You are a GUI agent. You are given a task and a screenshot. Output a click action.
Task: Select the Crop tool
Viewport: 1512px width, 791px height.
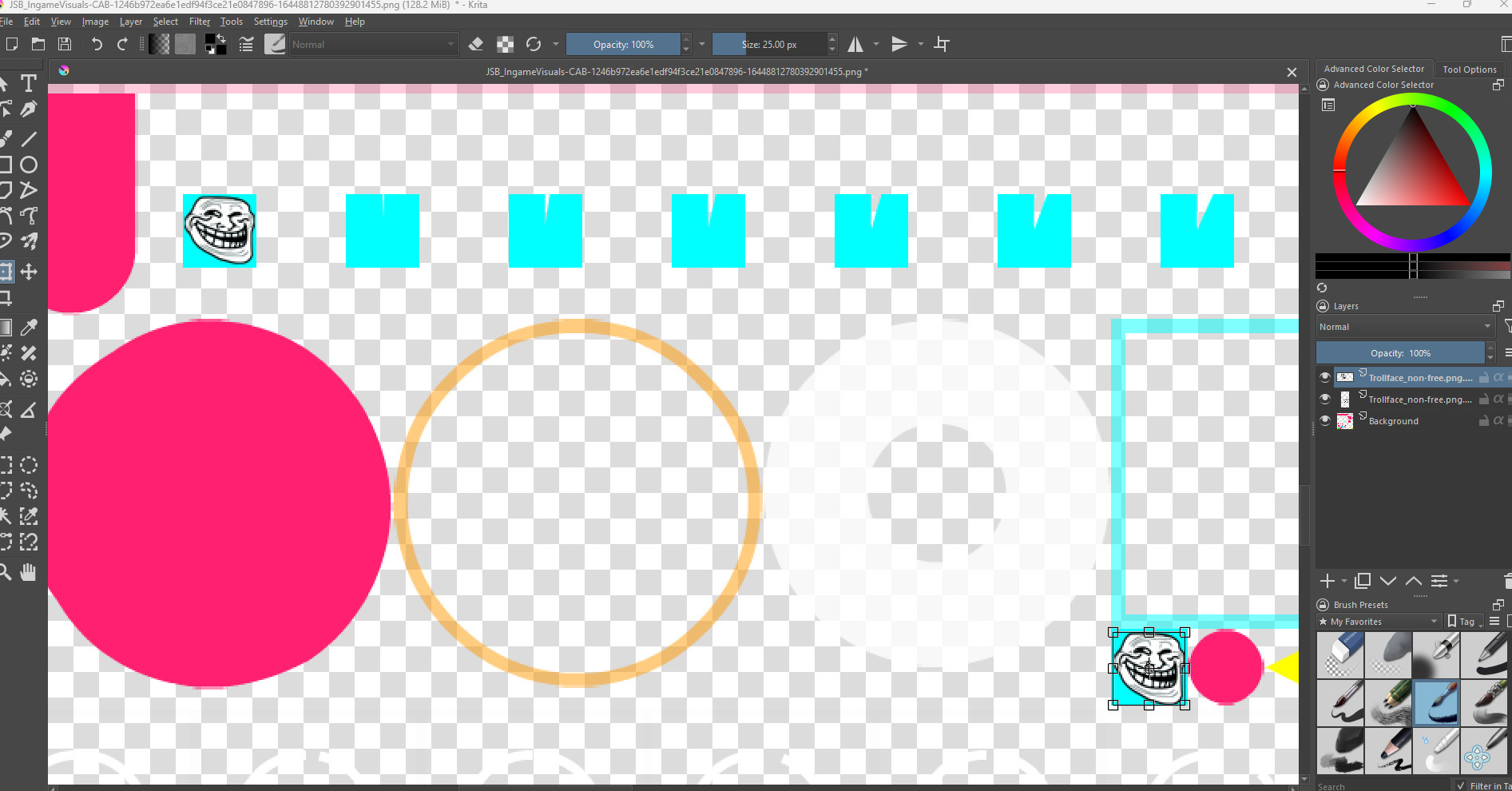tap(6, 298)
